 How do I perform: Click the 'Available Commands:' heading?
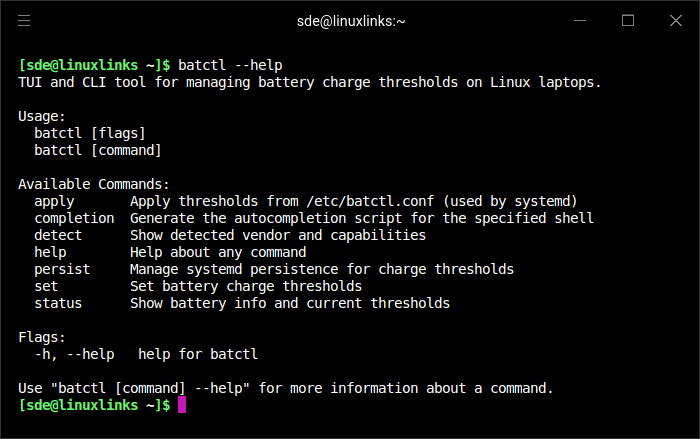94,184
